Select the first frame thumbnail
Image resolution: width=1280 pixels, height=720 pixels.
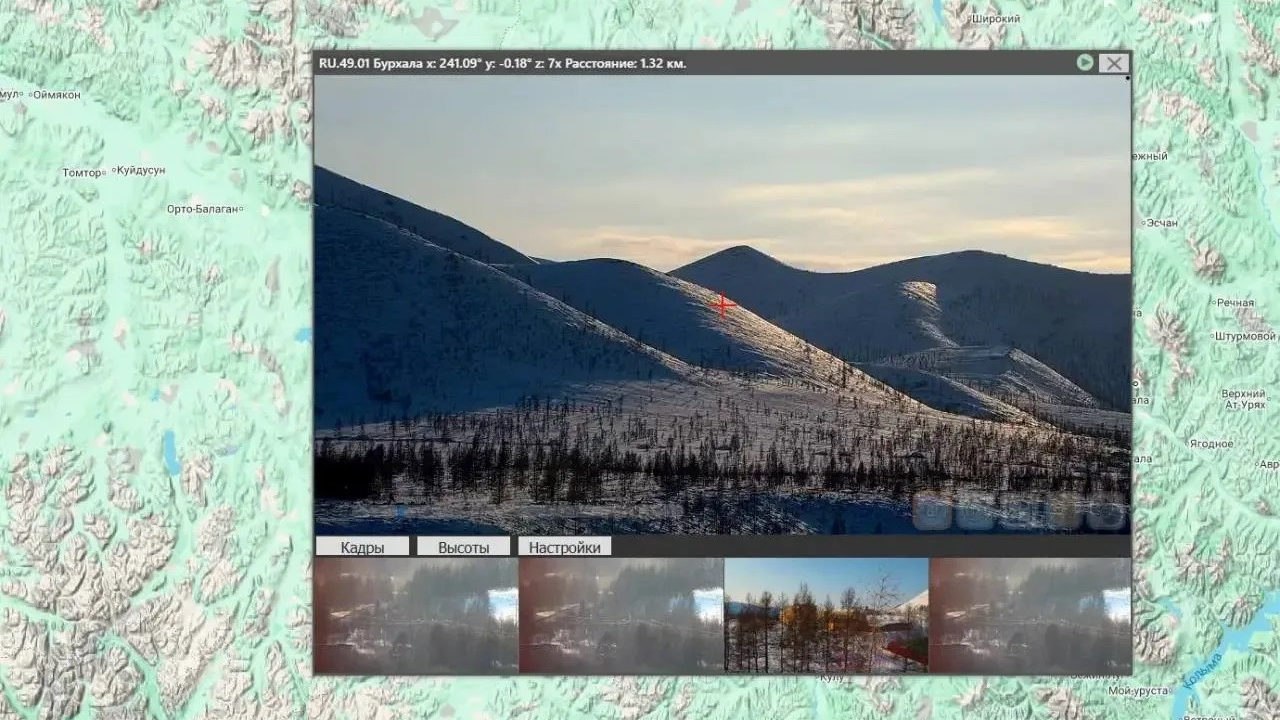[x=416, y=615]
